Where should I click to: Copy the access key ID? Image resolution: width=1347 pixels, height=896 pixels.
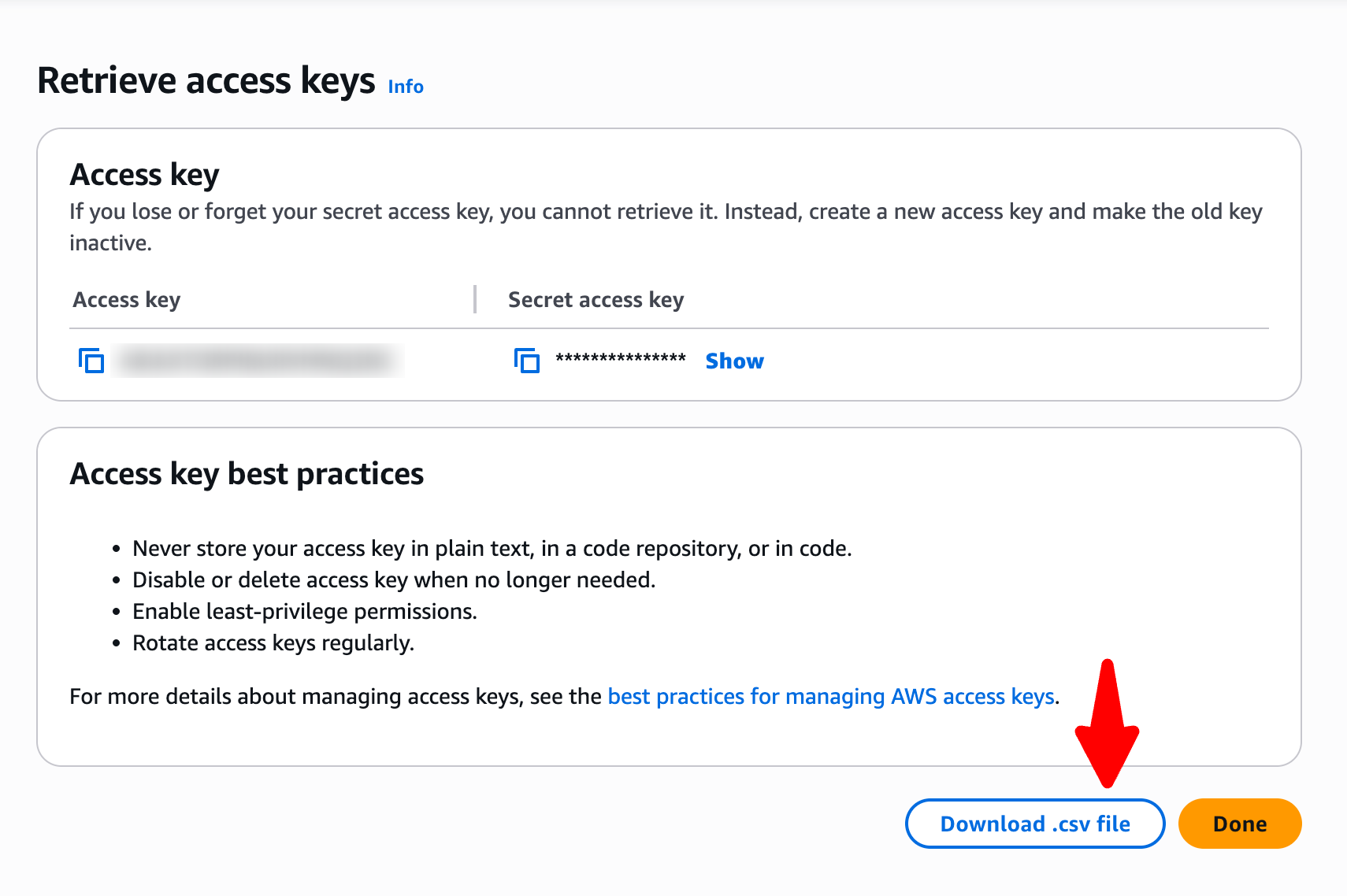[91, 361]
